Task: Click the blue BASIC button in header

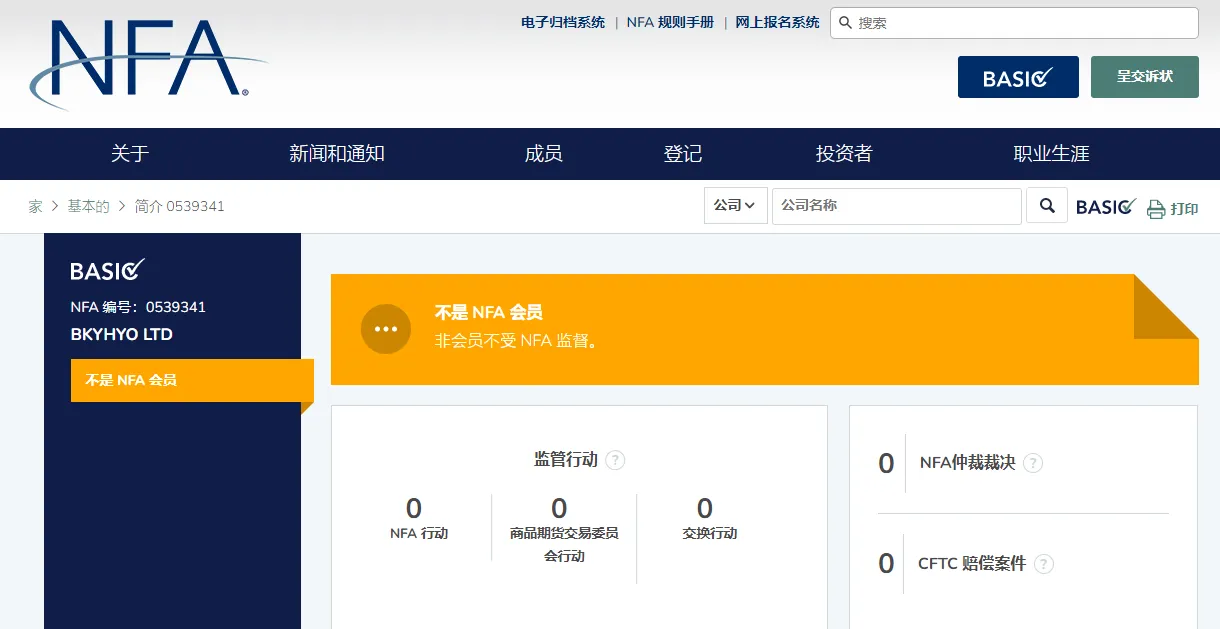Action: [1018, 77]
